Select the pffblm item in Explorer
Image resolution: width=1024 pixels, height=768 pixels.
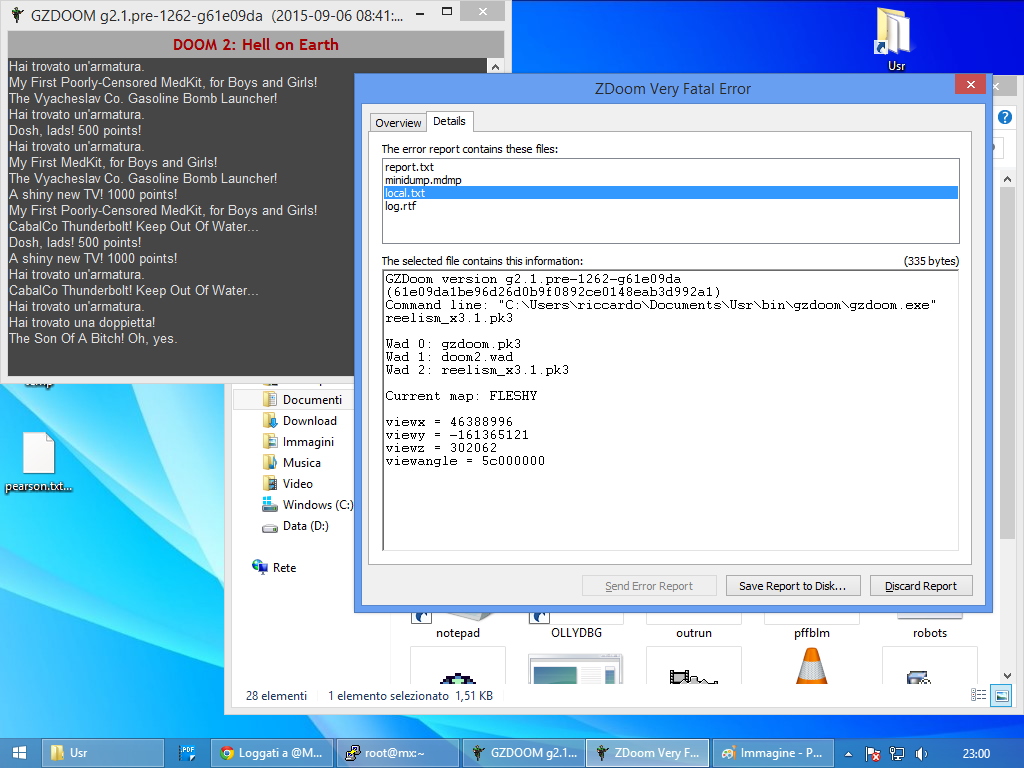812,627
